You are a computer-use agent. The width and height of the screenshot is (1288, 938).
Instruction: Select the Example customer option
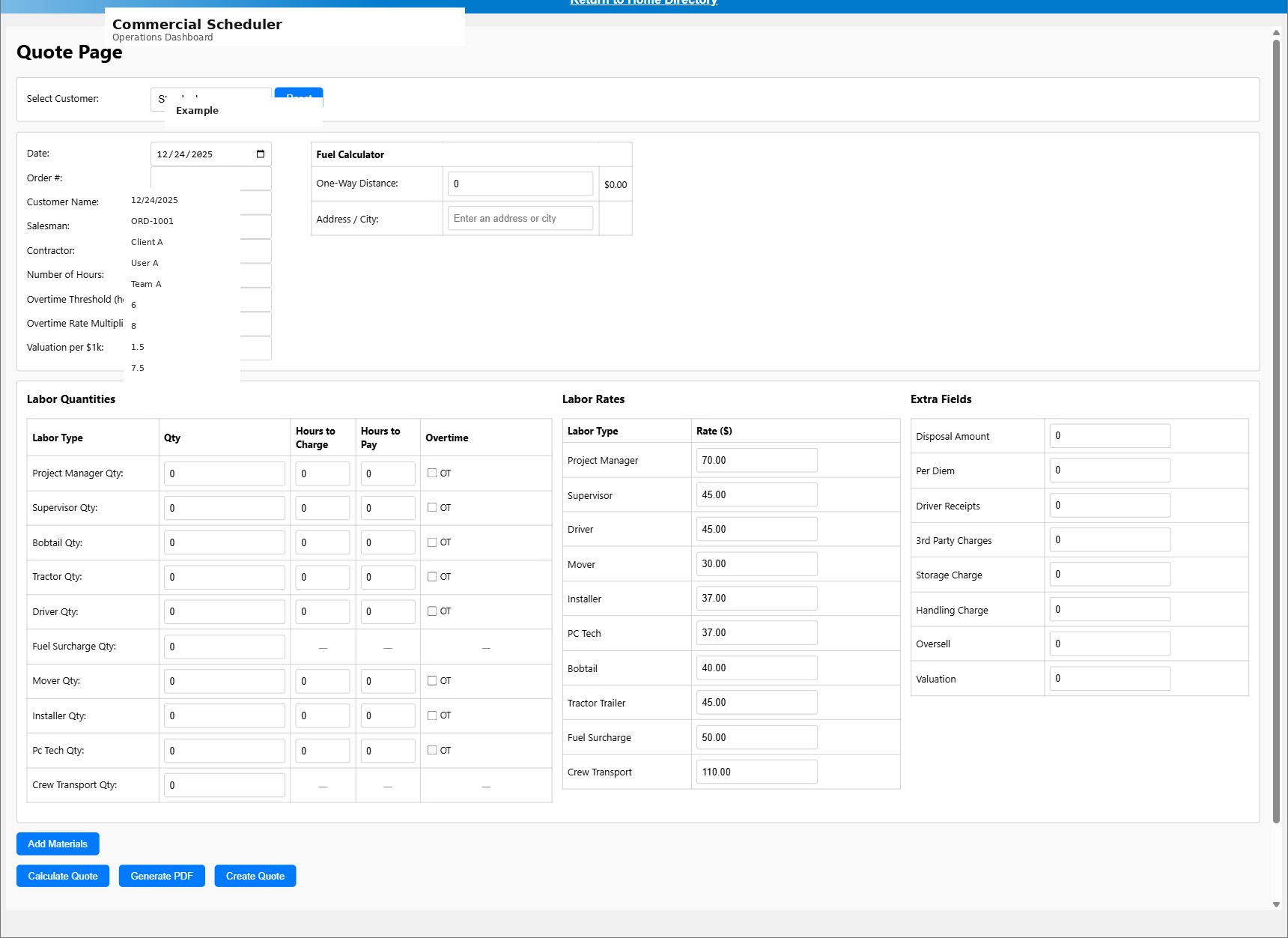pos(197,110)
